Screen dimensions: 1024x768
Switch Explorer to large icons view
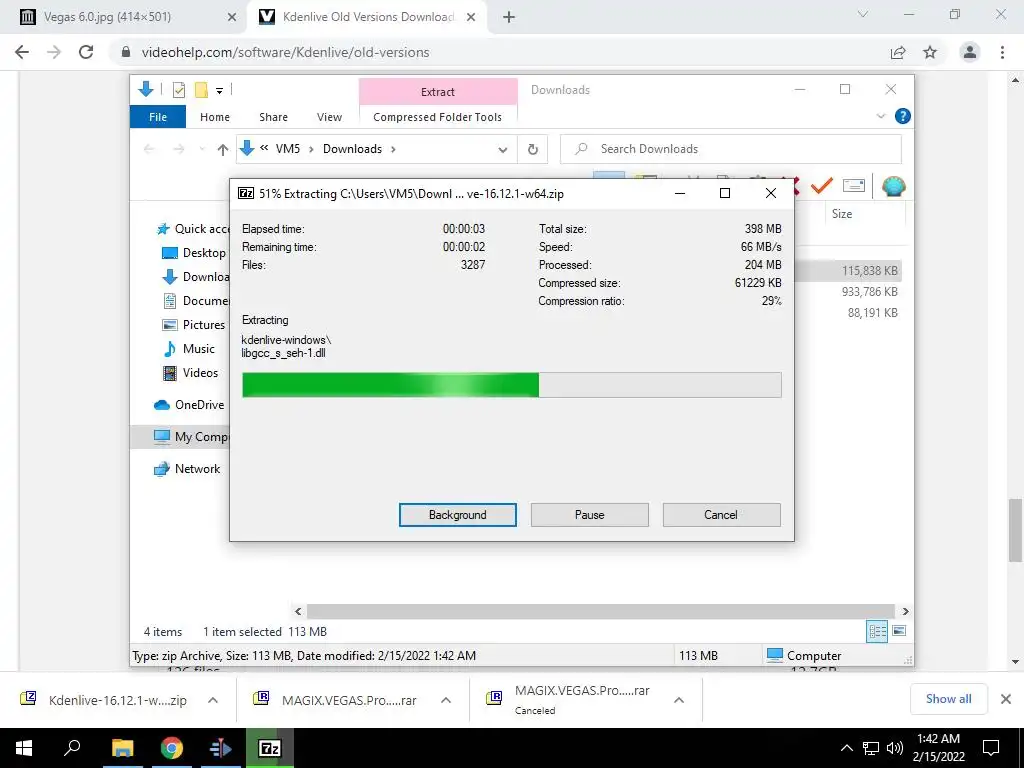click(x=899, y=631)
